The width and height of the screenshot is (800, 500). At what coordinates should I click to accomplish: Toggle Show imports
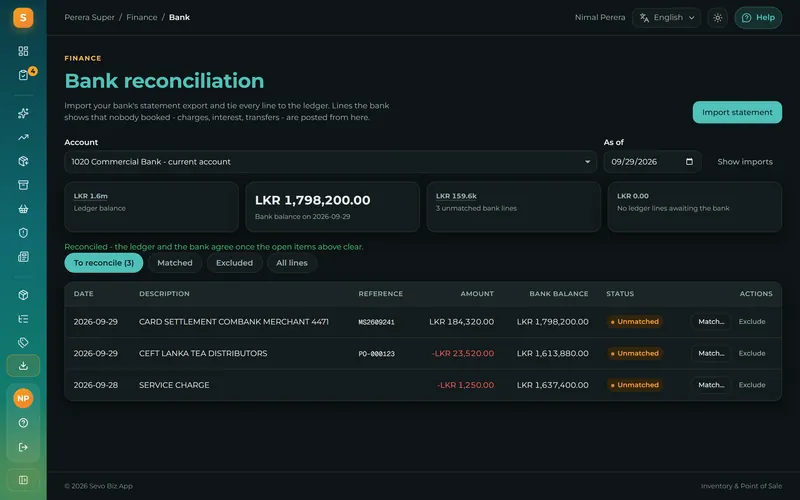coord(744,162)
